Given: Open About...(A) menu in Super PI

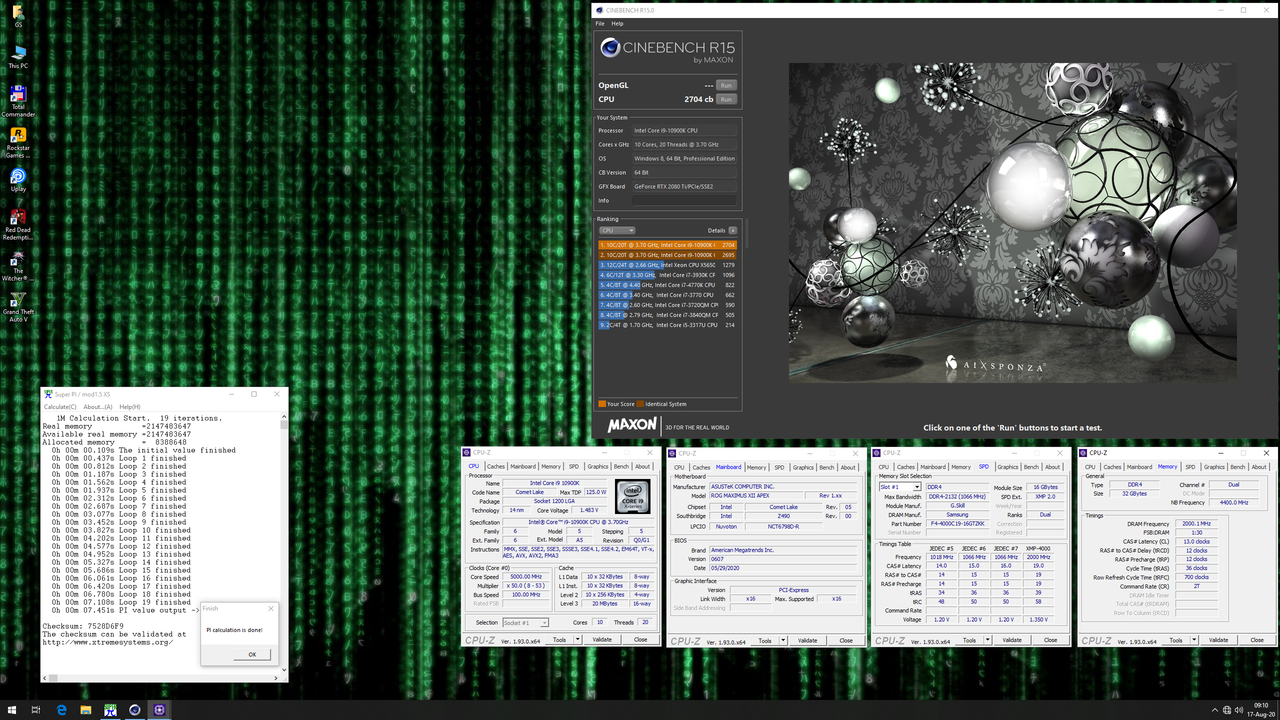Looking at the screenshot, I should [x=98, y=407].
